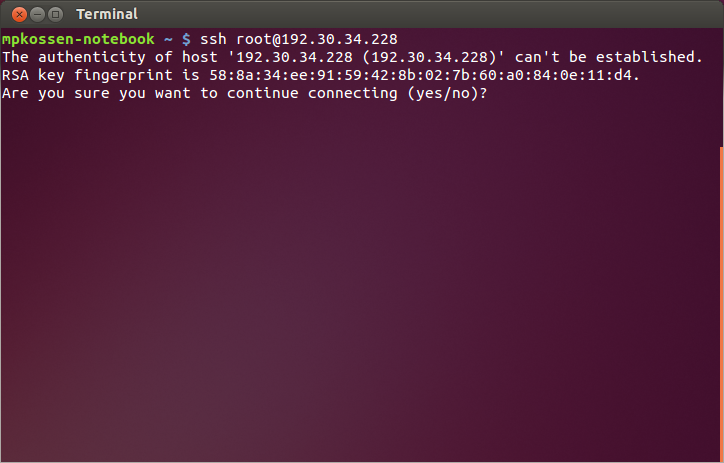Click "Are you sure" line start

[x=56, y=93]
